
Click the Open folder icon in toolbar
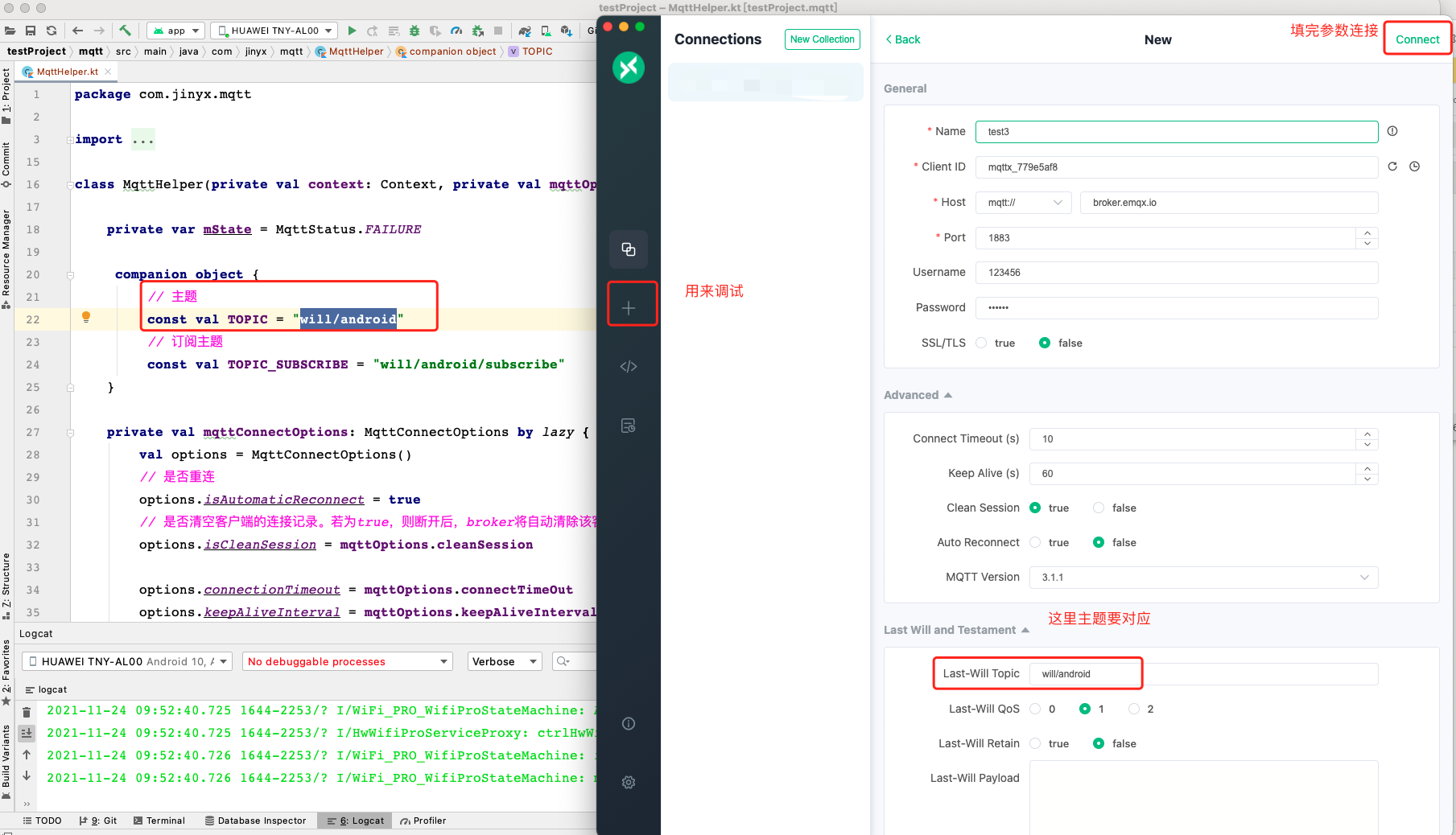(10, 31)
